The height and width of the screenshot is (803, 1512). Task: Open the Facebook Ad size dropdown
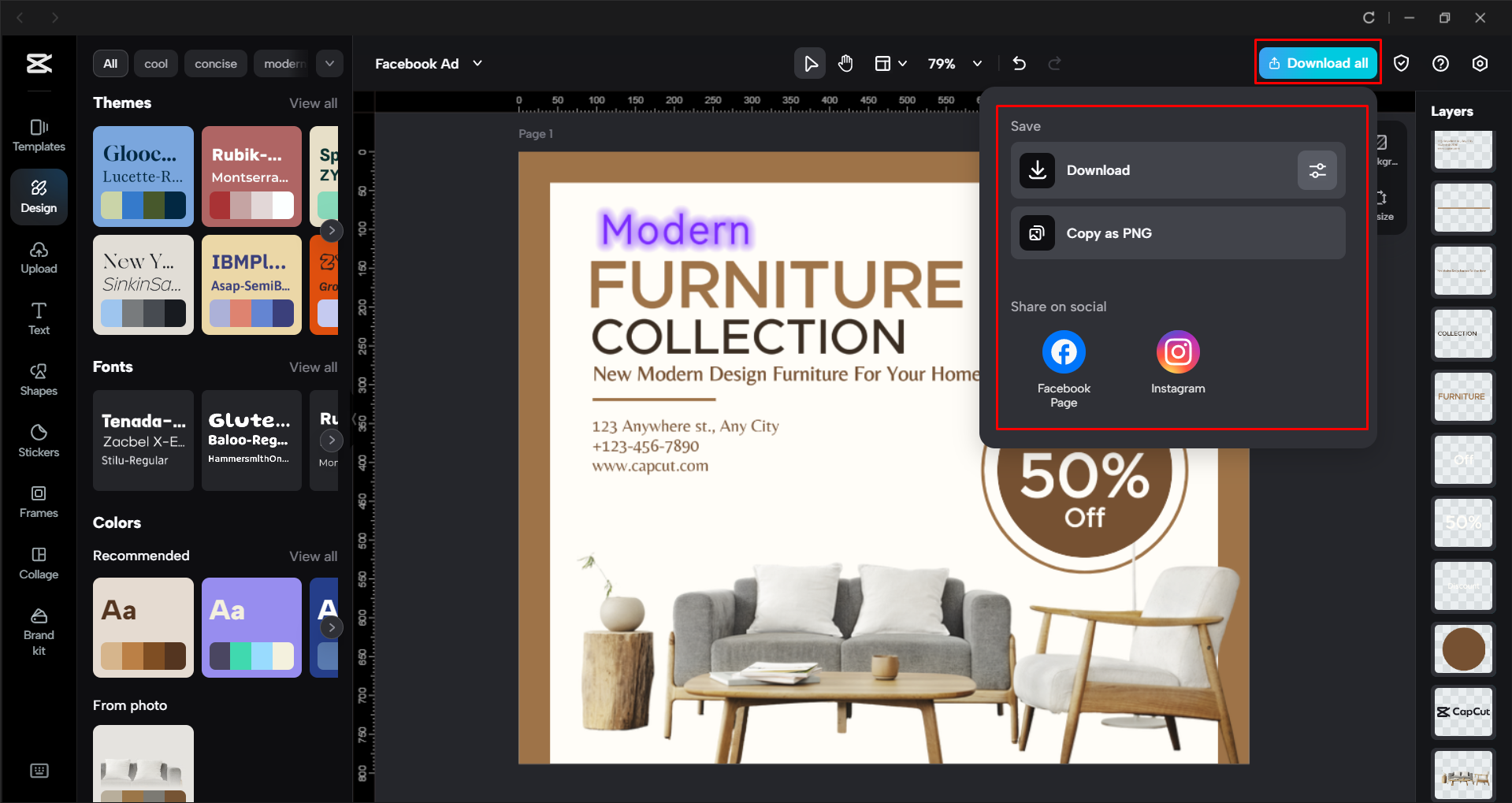428,63
